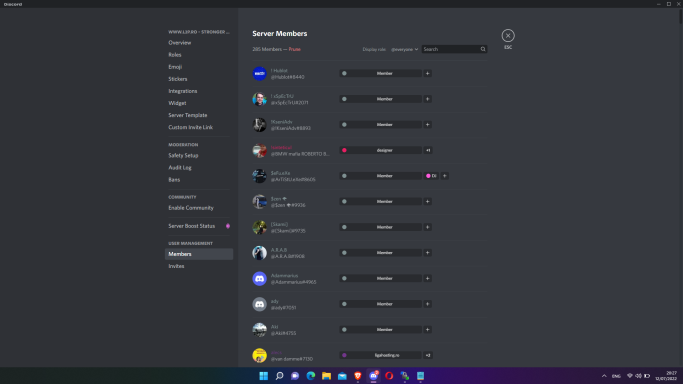This screenshot has width=683, height=384.
Task: Click the username @ady#7051
Action: (x=284, y=308)
